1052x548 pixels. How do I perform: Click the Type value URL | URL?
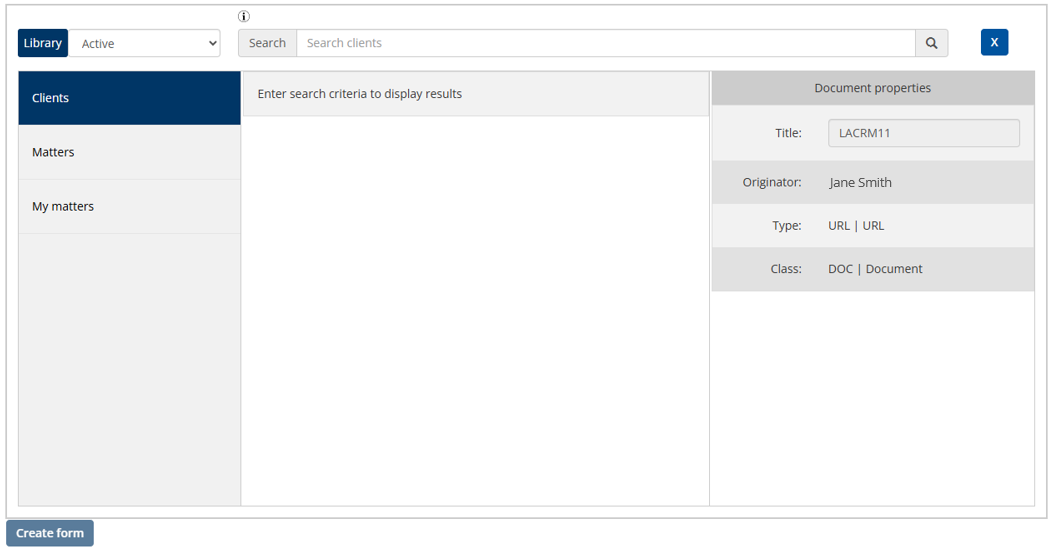[856, 225]
